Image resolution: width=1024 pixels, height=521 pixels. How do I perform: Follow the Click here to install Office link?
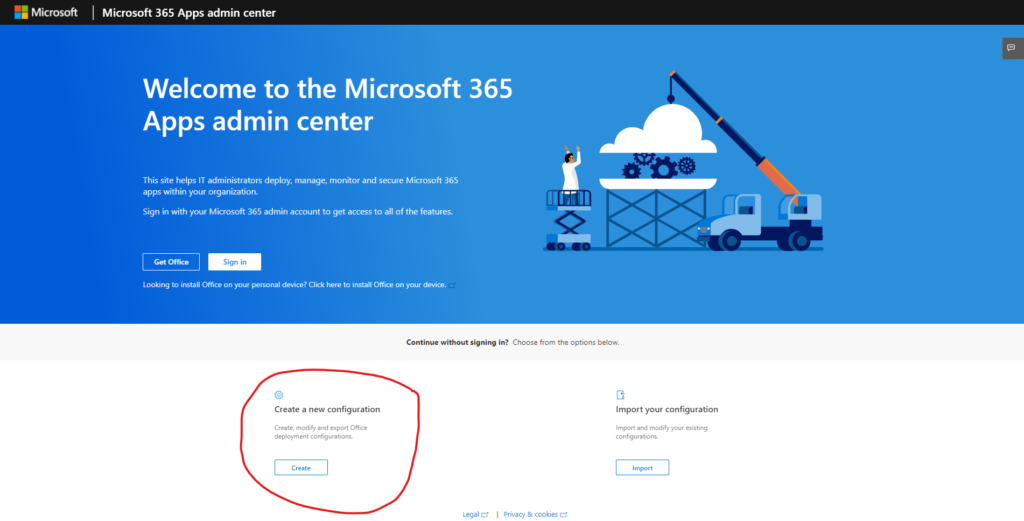(377, 285)
